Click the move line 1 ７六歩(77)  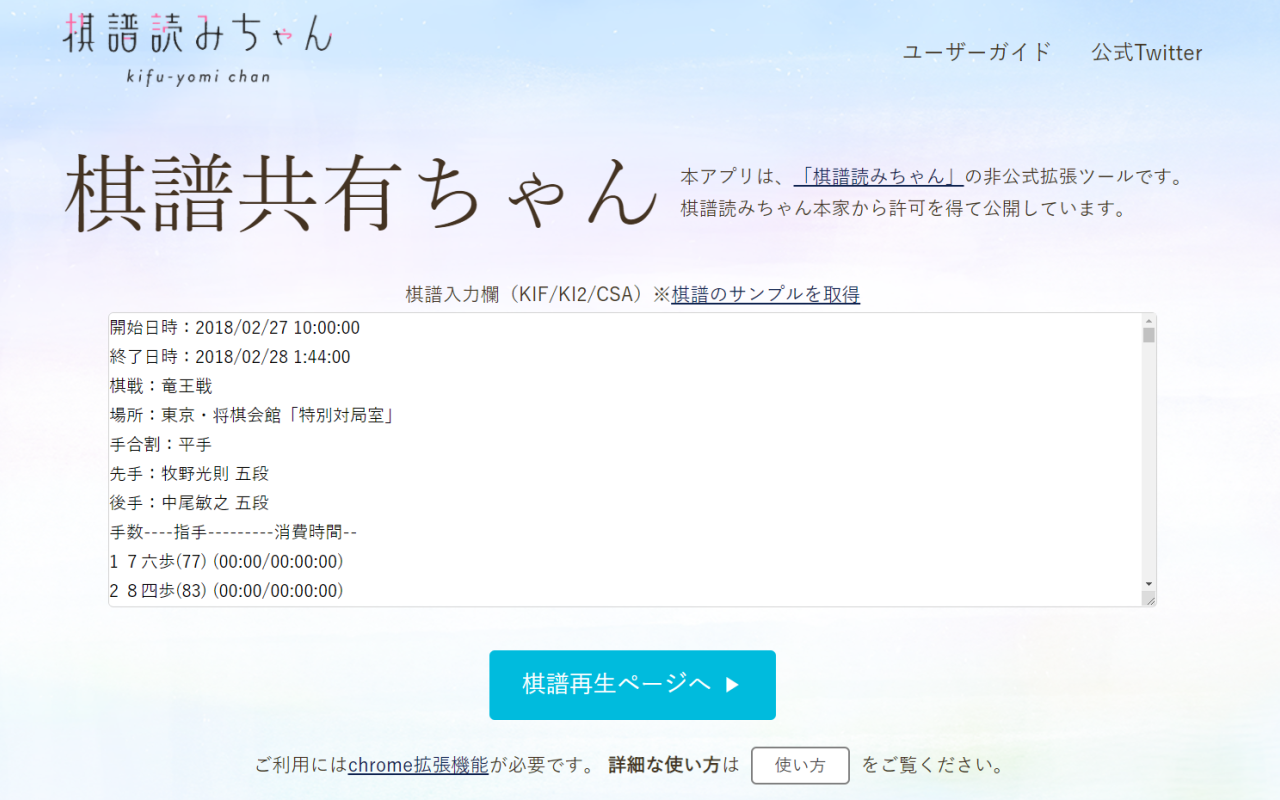click(x=227, y=561)
